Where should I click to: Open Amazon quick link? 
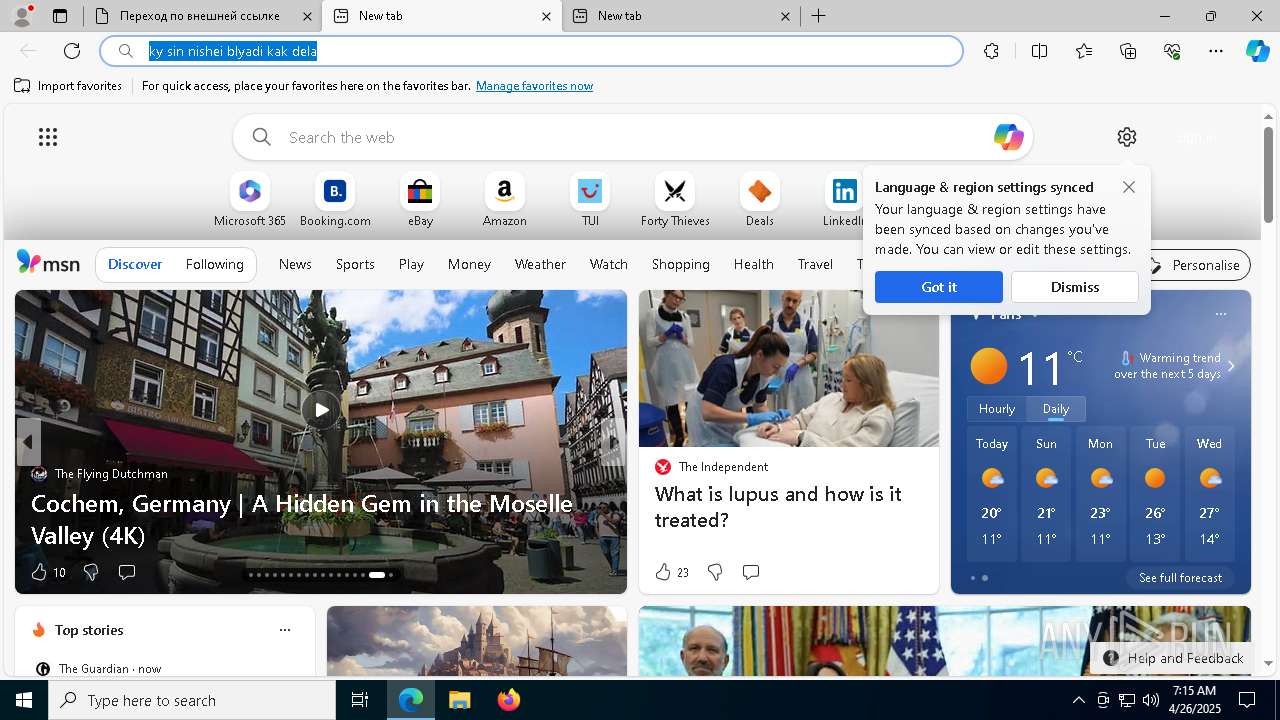pyautogui.click(x=504, y=201)
